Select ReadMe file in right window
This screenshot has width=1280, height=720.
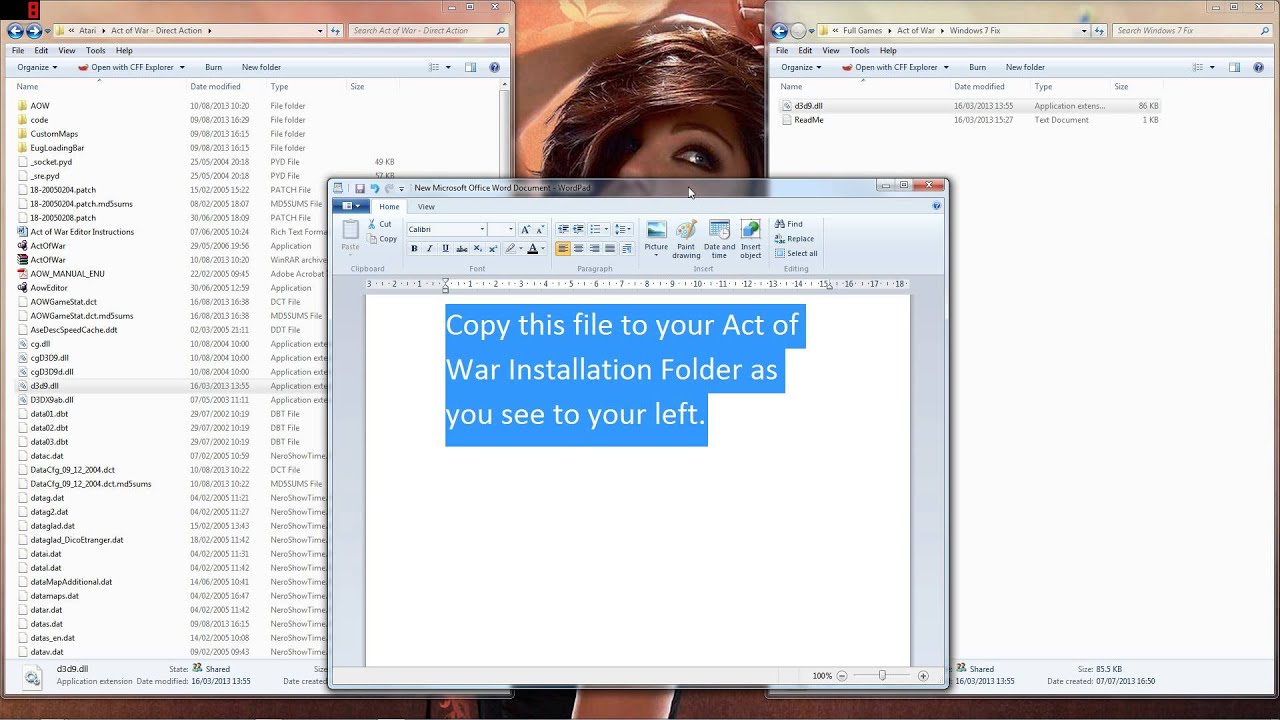click(808, 120)
